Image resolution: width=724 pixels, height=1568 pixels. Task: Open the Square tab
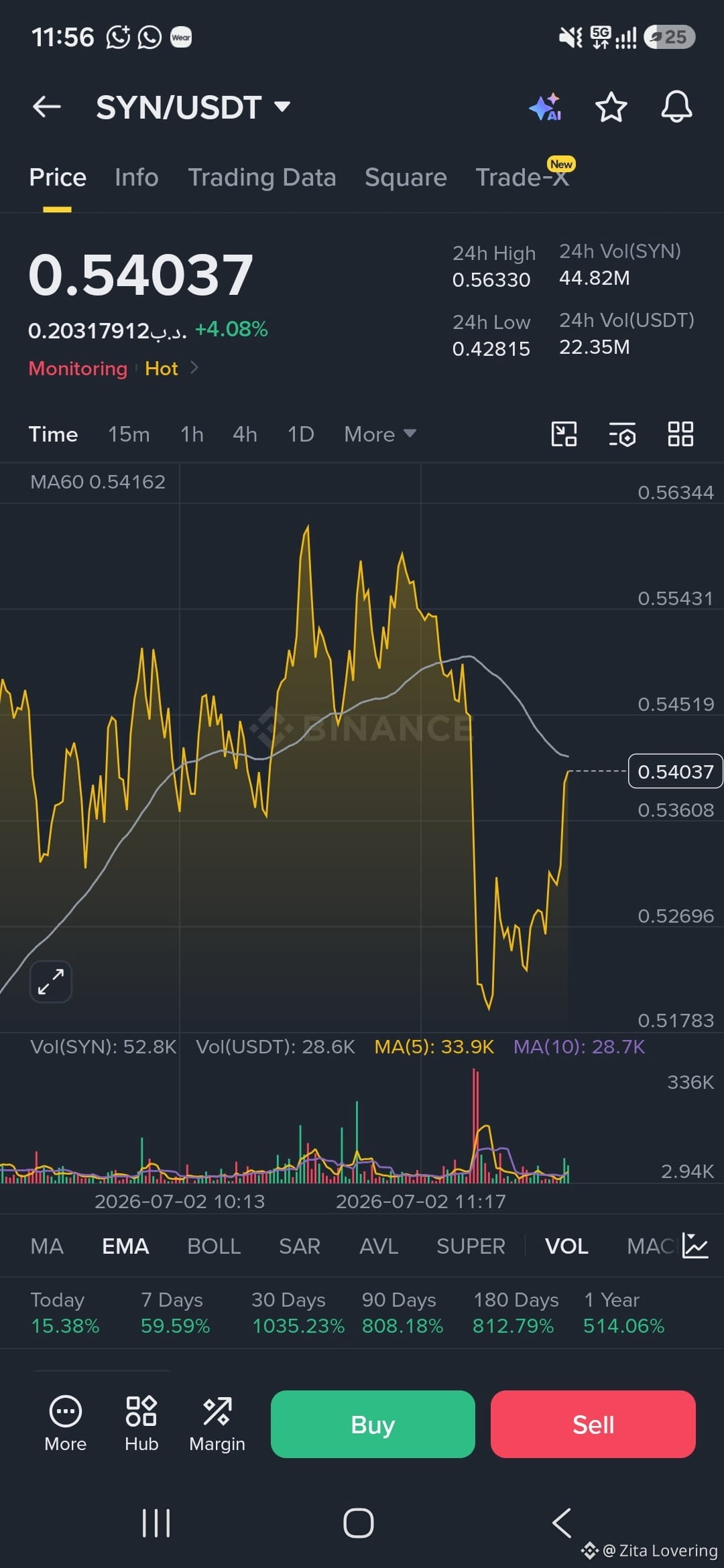pyautogui.click(x=406, y=178)
